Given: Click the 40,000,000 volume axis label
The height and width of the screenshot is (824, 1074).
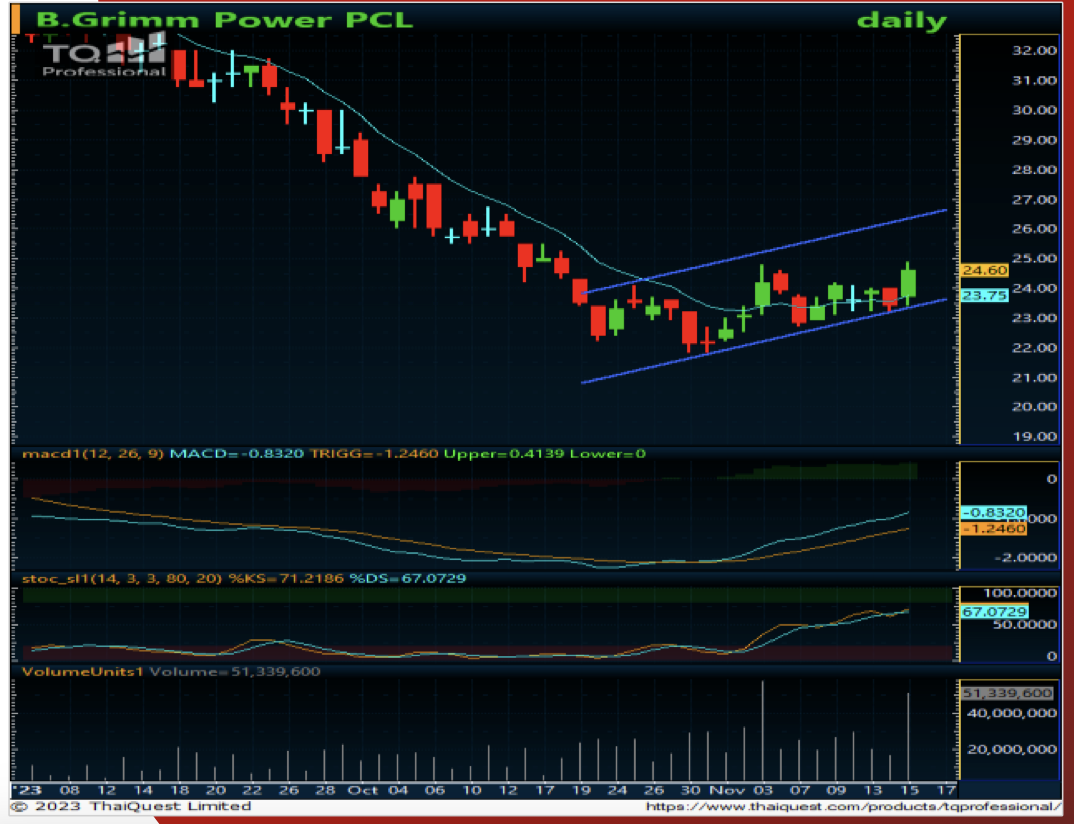Looking at the screenshot, I should (x=1012, y=713).
